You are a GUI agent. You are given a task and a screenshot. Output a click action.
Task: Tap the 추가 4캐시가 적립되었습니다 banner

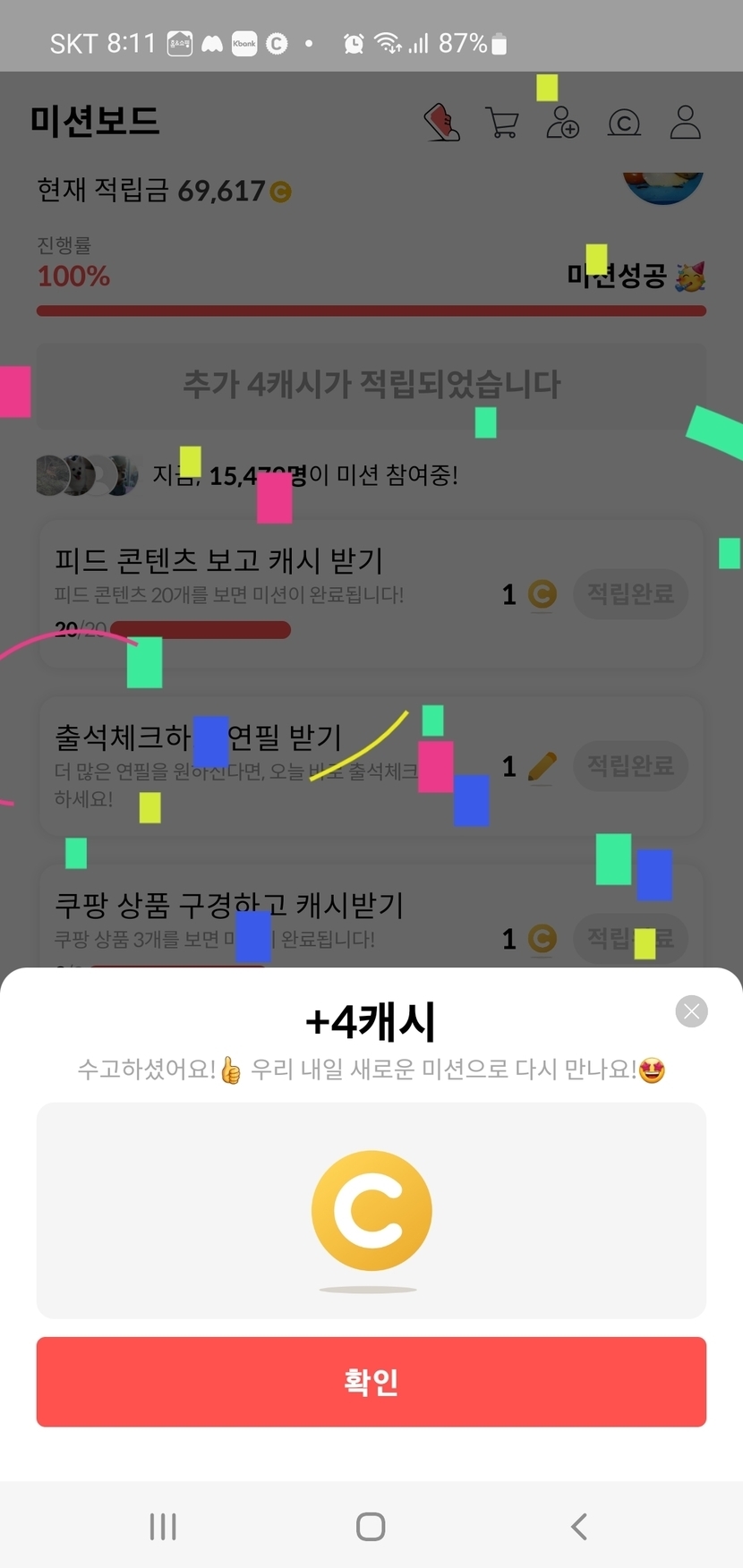pos(371,385)
